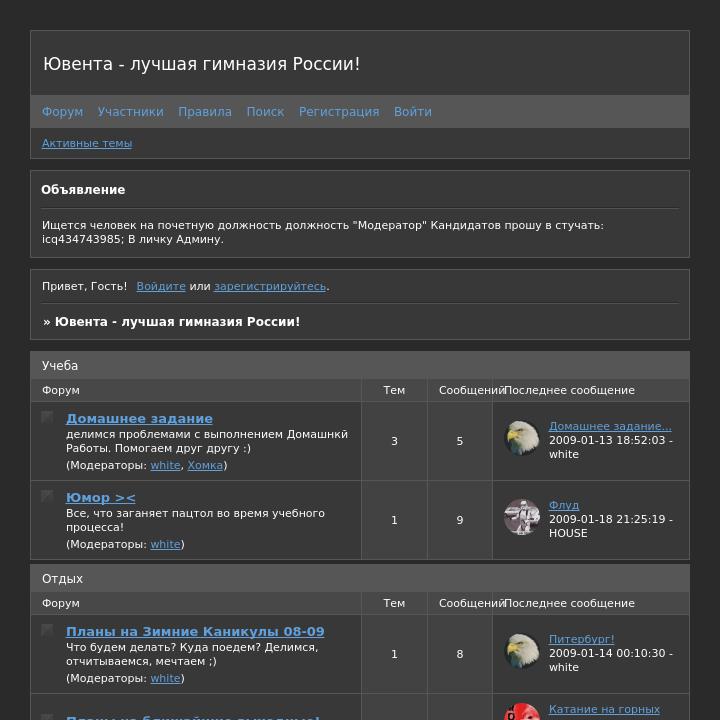Open the Правила menu item
This screenshot has width=720, height=720.
pyautogui.click(x=205, y=112)
